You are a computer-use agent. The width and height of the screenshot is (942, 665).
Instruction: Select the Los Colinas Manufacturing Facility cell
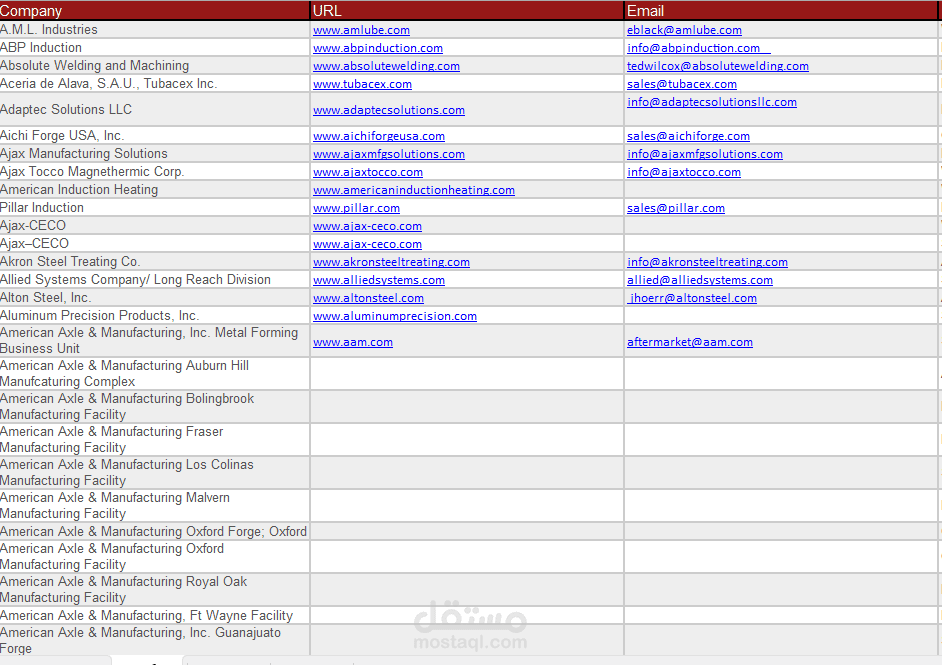pyautogui.click(x=154, y=473)
